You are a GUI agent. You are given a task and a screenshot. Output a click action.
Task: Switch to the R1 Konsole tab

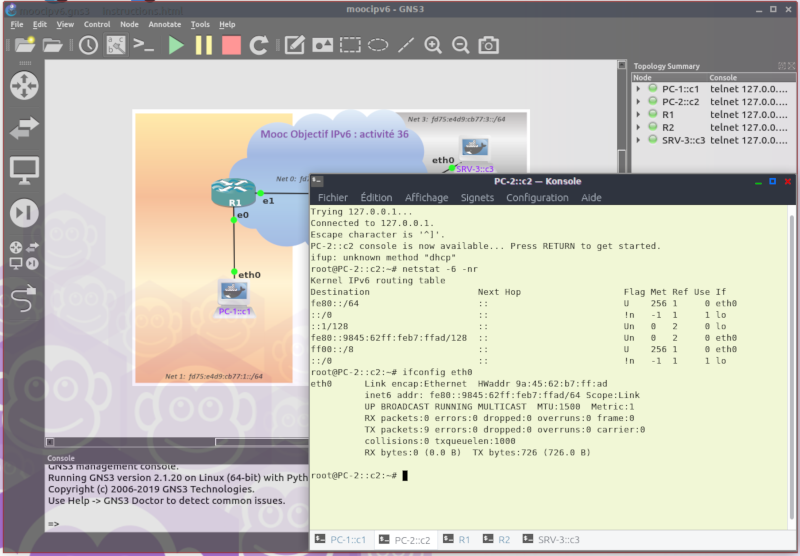pyautogui.click(x=457, y=540)
